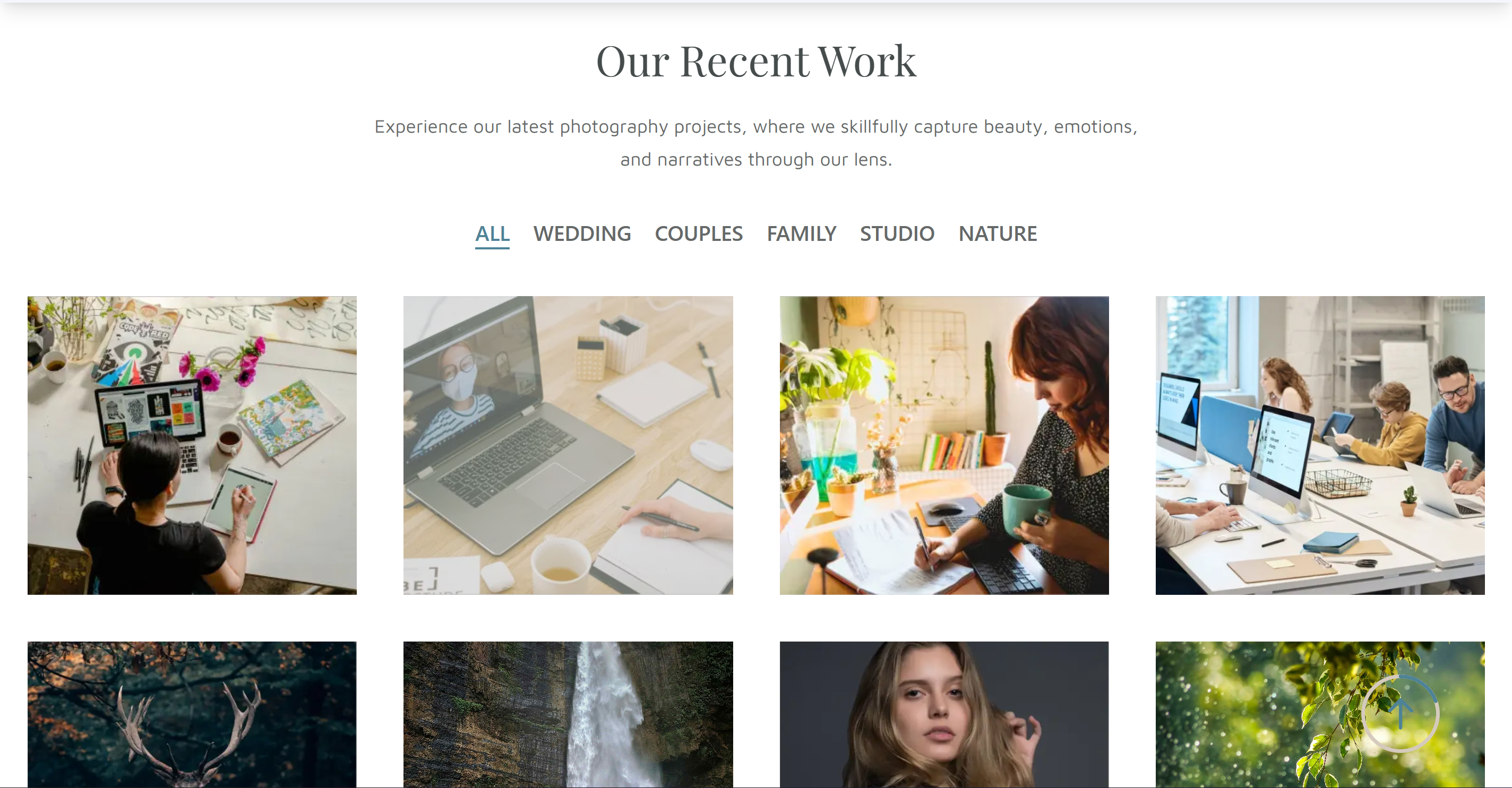The image size is (1512, 788).
Task: Open the laptop video call photo
Action: click(x=568, y=445)
